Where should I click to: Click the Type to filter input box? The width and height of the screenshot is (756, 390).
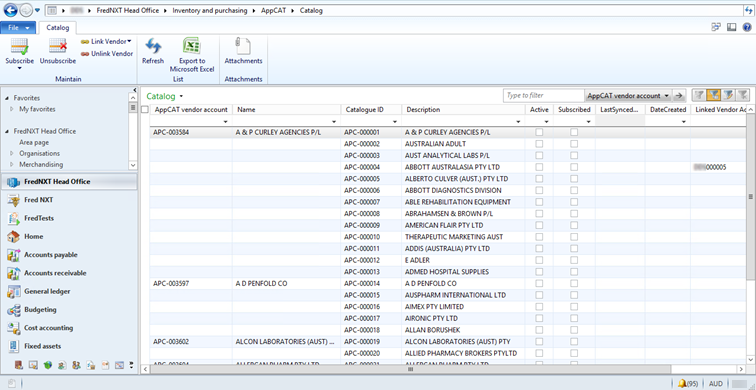pyautogui.click(x=543, y=95)
